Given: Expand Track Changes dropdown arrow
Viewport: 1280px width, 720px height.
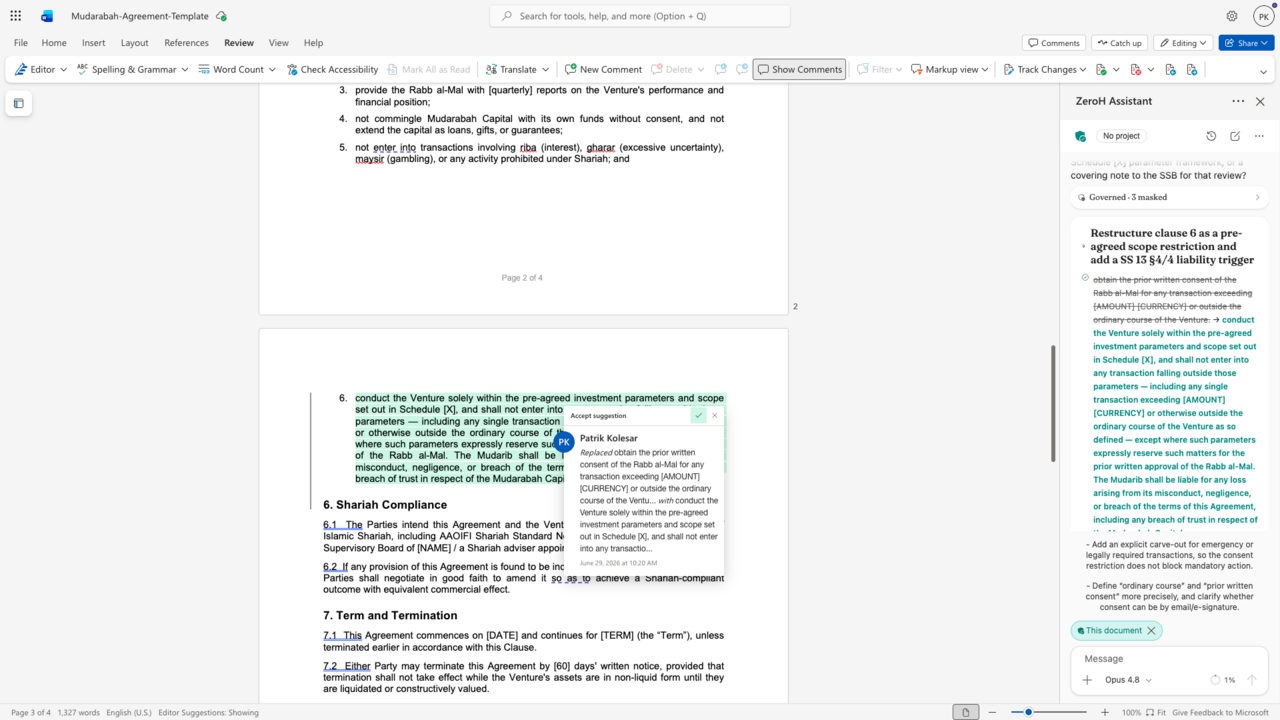Looking at the screenshot, I should pos(1085,69).
